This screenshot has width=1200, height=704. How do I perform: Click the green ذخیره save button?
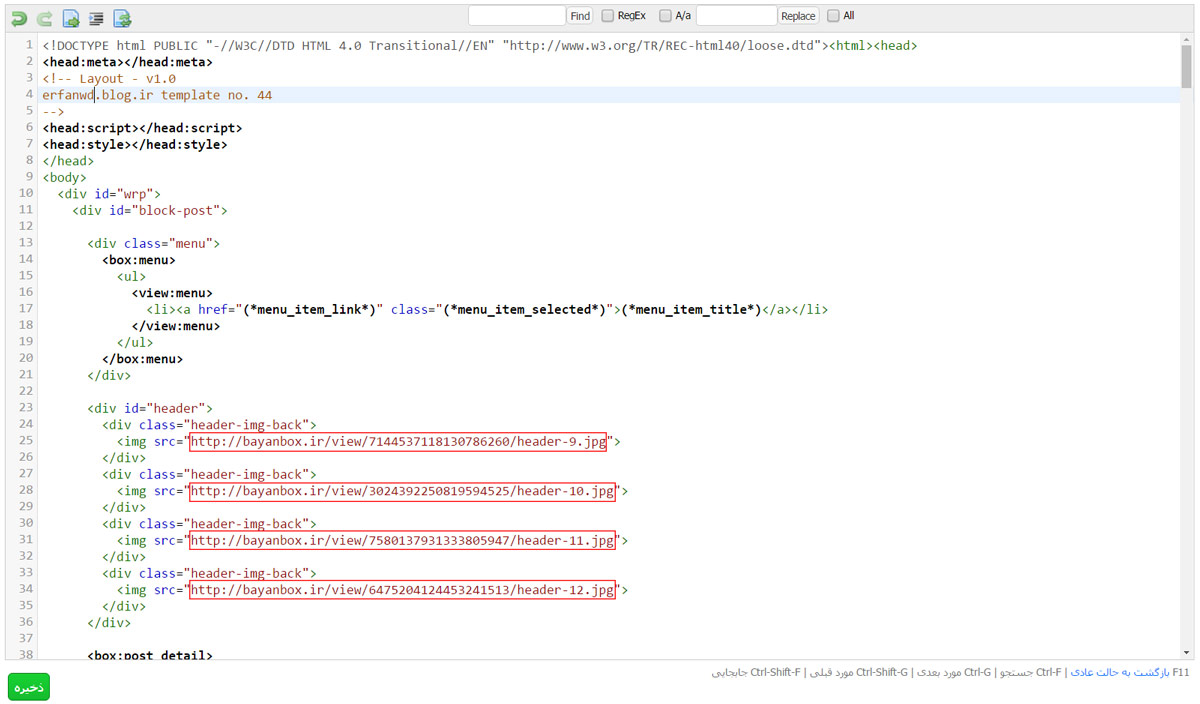coord(28,687)
